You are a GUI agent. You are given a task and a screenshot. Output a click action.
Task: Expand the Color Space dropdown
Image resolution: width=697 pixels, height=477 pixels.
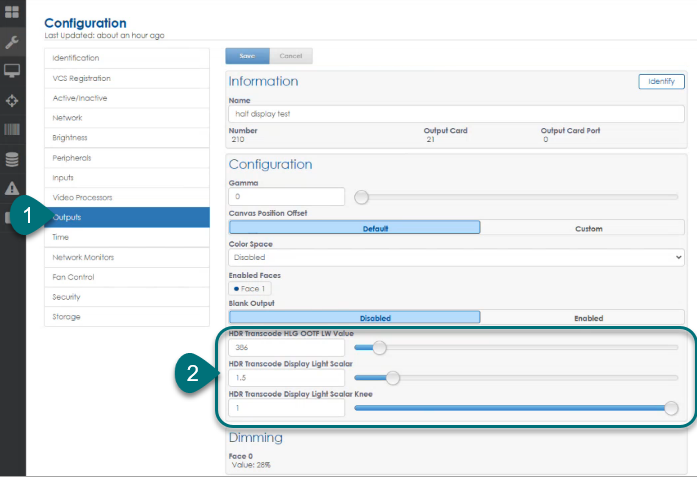456,257
